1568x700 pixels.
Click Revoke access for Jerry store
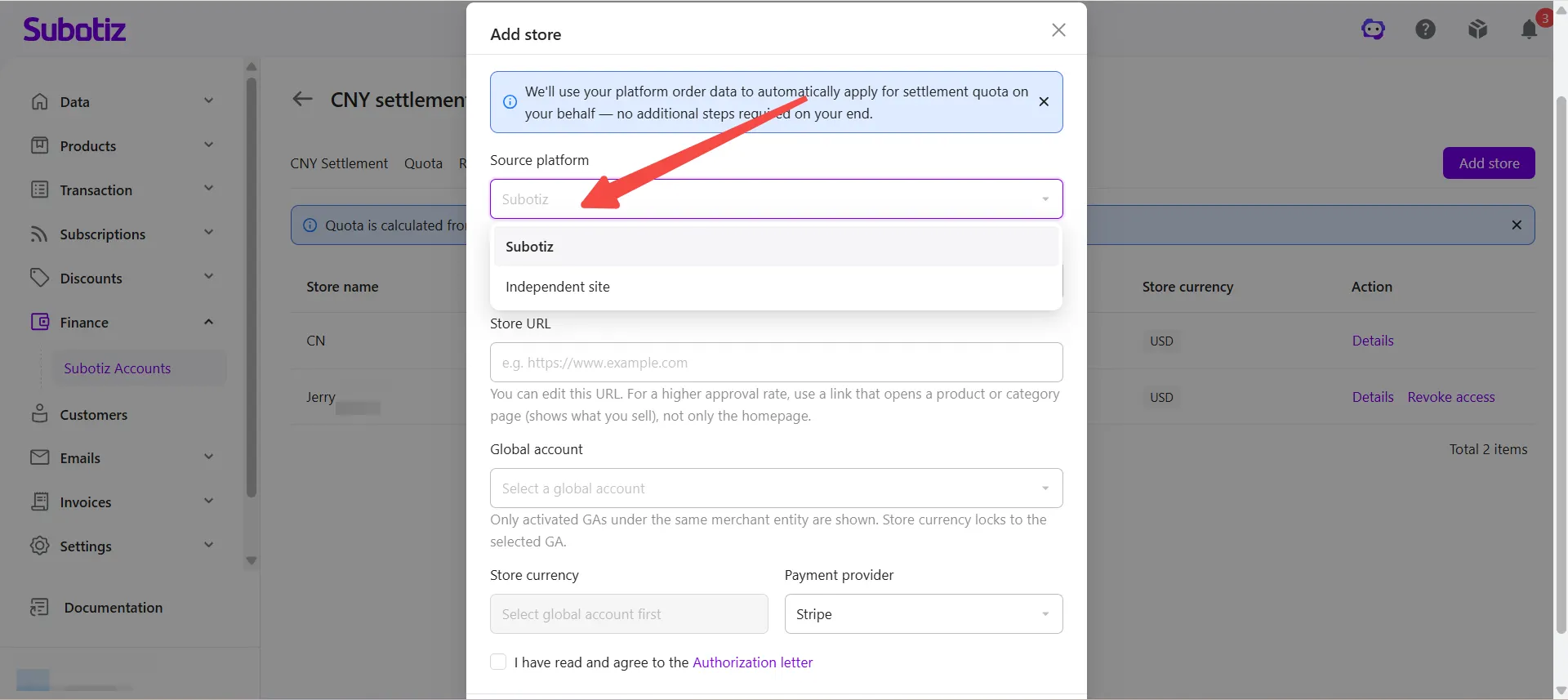(1451, 397)
